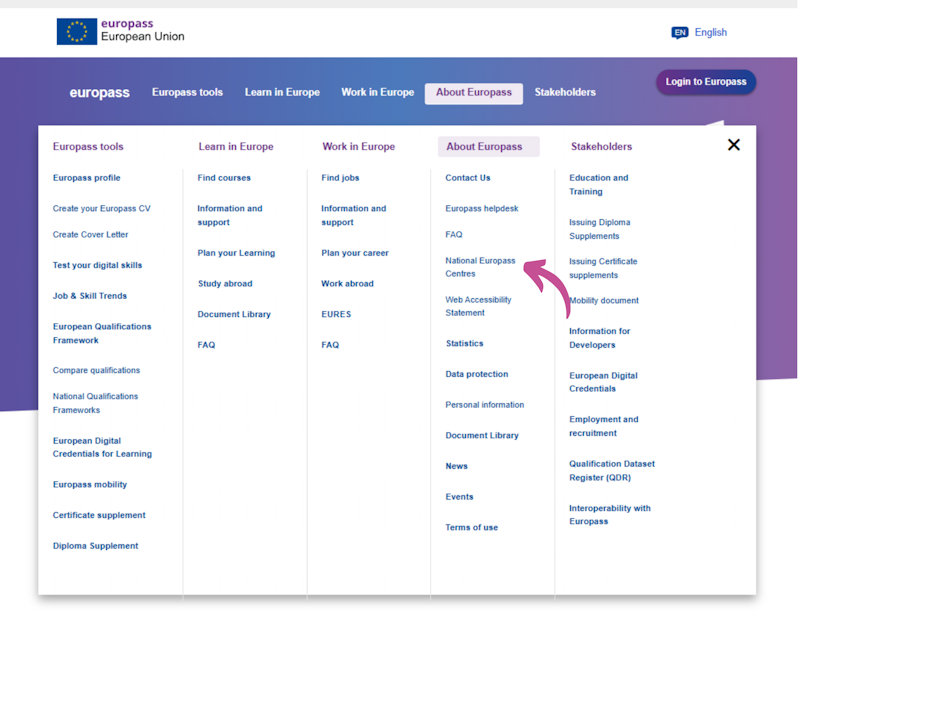This screenshot has width=945, height=709.
Task: Open Work in Europe navbar item
Action: [377, 92]
